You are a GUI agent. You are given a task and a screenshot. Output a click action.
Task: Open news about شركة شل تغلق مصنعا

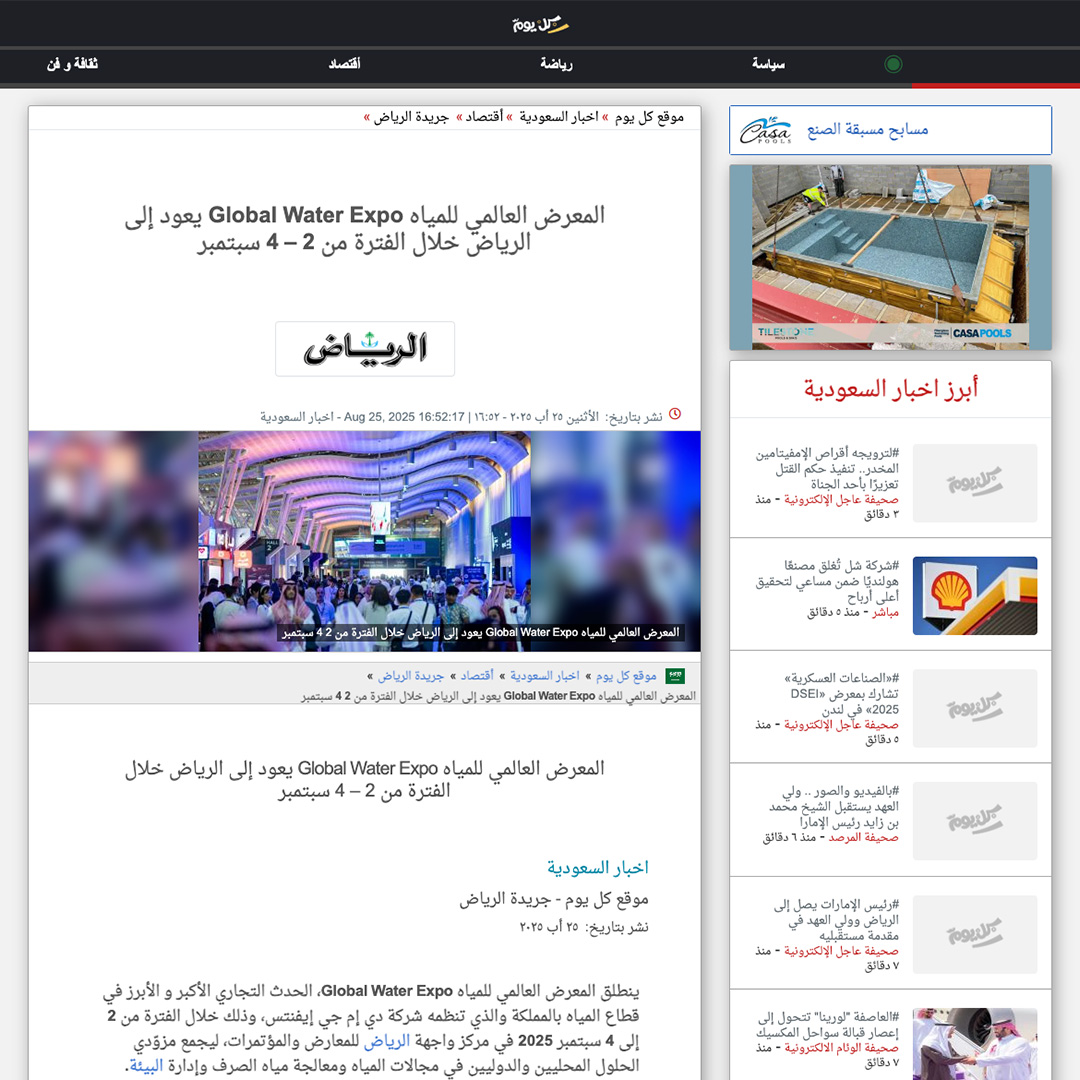pos(827,581)
